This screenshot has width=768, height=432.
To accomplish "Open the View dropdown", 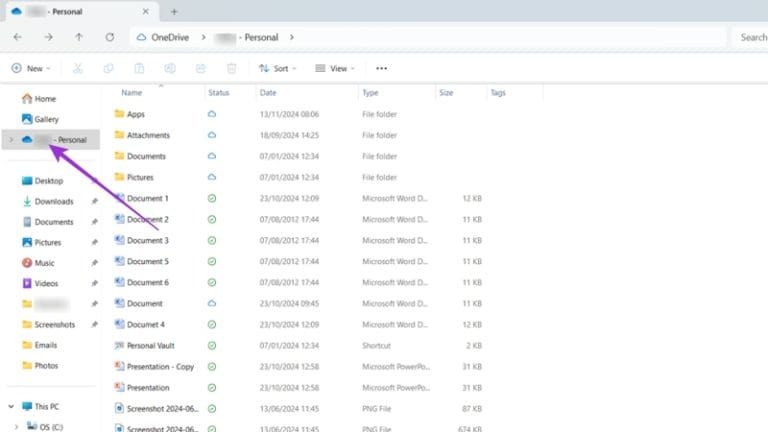I will 335,69.
